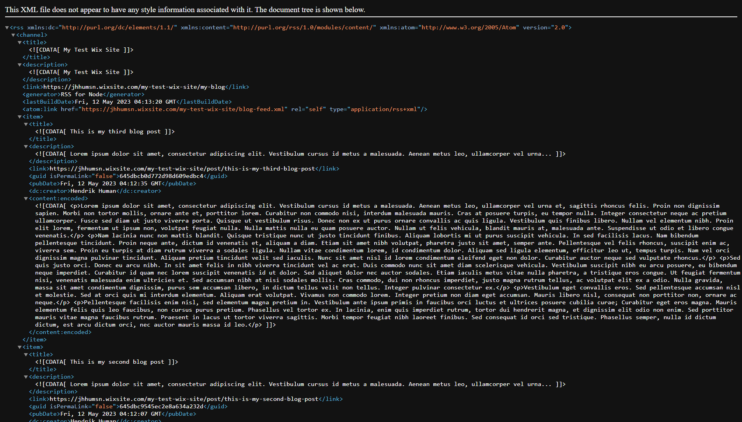Collapse the channel's title node

(17, 42)
